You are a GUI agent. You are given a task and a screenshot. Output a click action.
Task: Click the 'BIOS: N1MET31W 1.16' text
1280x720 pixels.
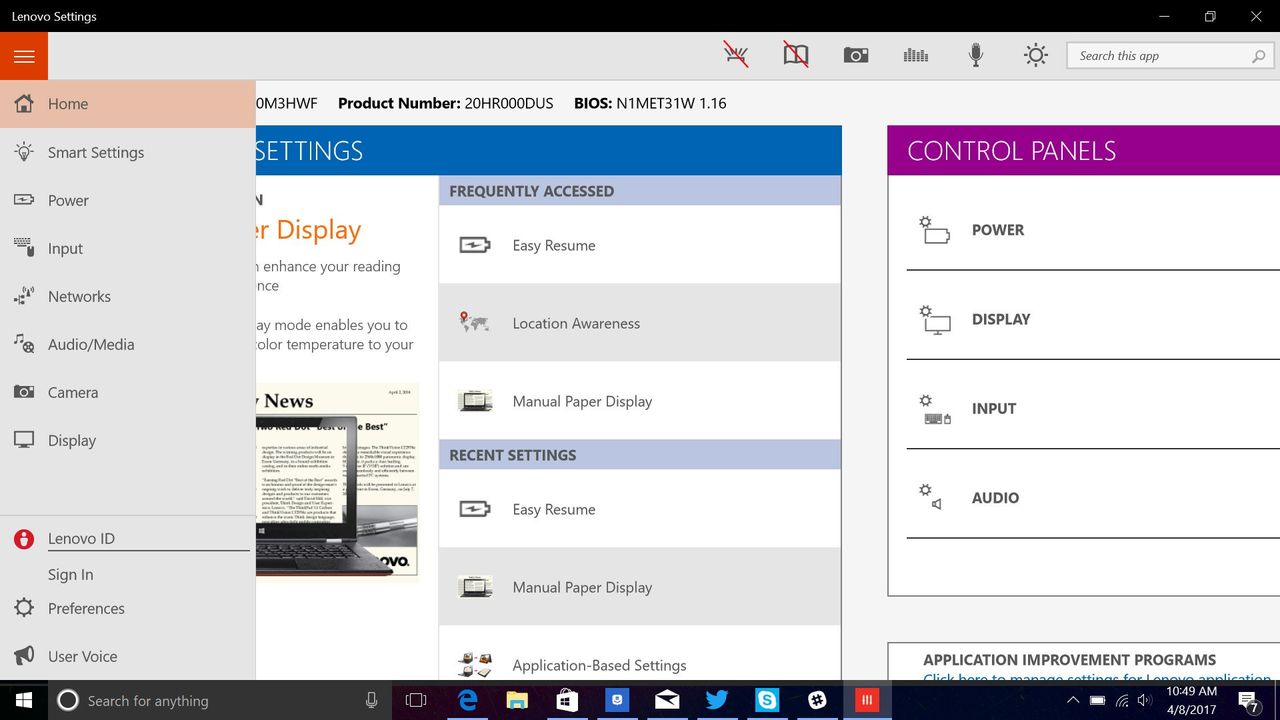pyautogui.click(x=650, y=103)
